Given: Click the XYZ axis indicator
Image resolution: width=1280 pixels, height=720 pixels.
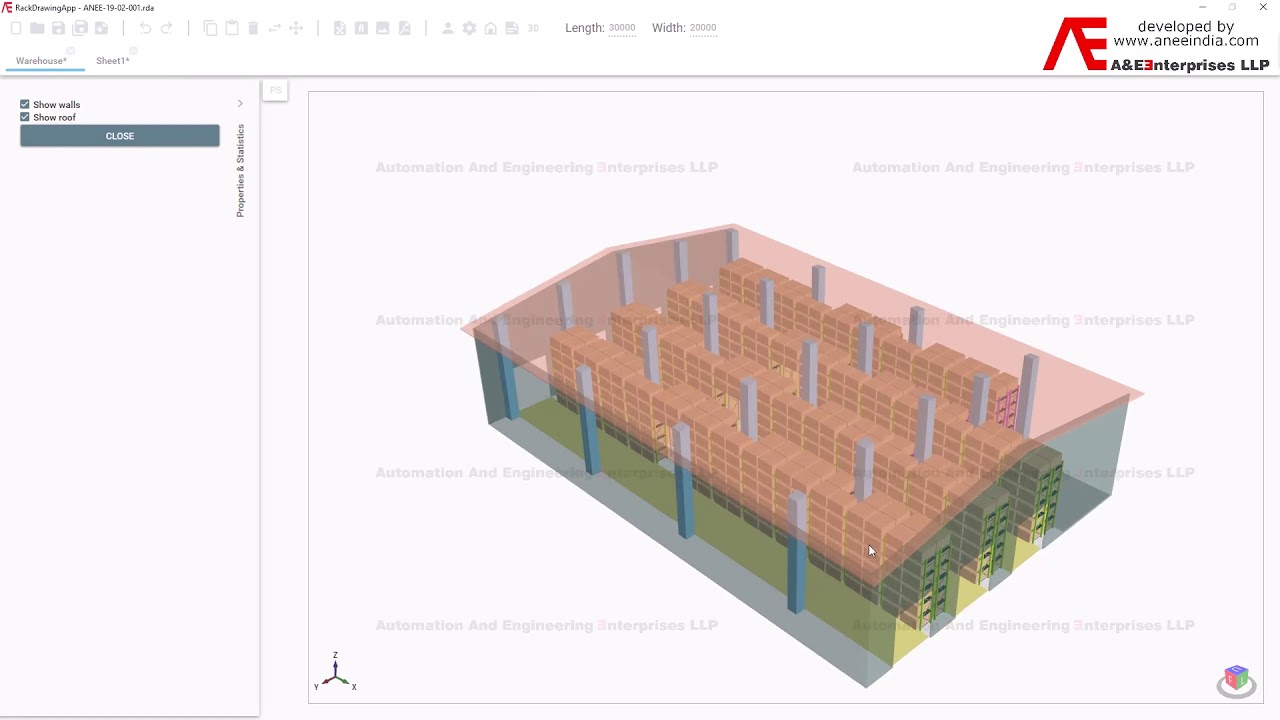Looking at the screenshot, I should click(x=335, y=673).
